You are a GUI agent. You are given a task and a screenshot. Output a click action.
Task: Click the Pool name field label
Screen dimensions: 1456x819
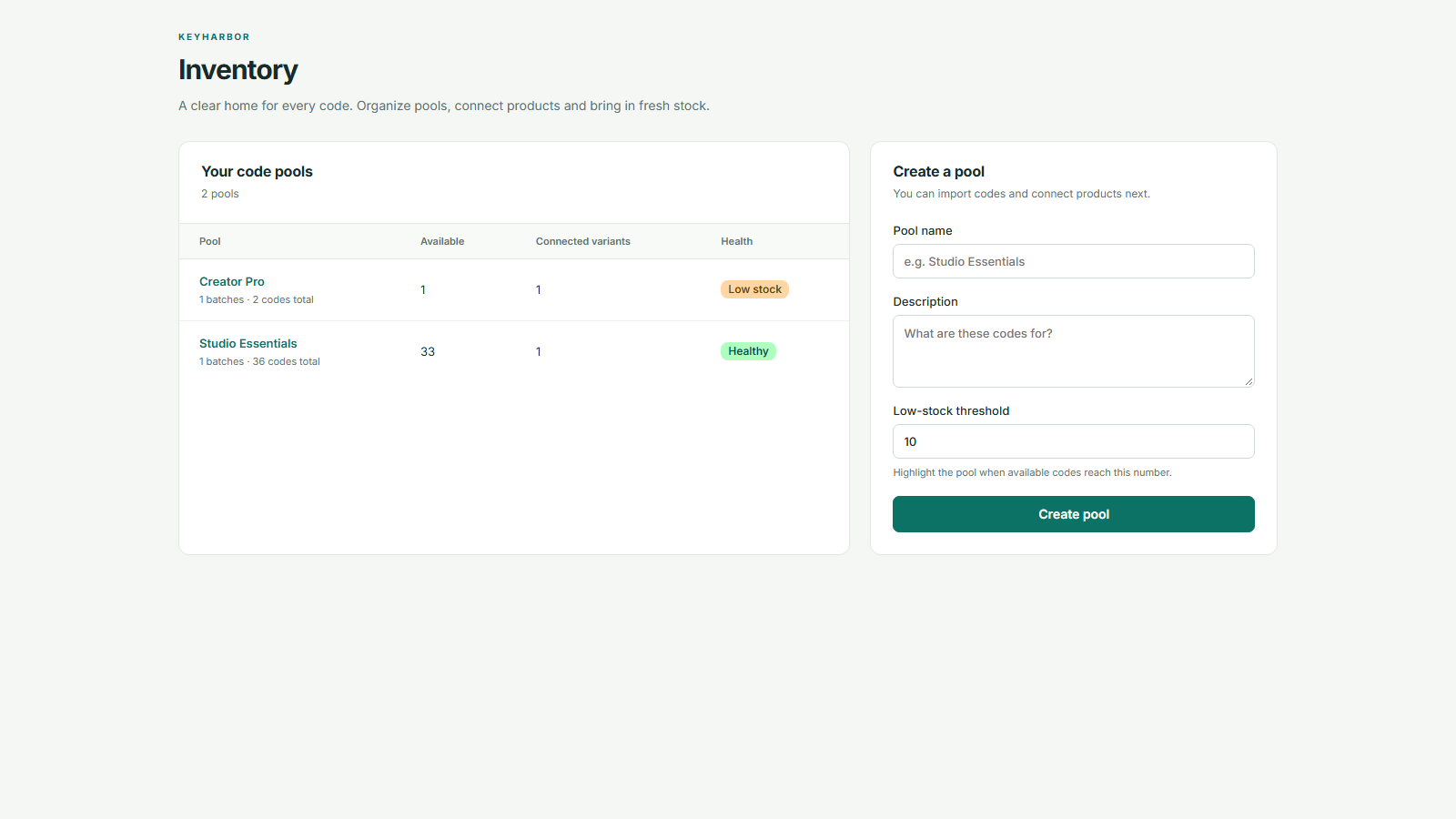click(923, 231)
